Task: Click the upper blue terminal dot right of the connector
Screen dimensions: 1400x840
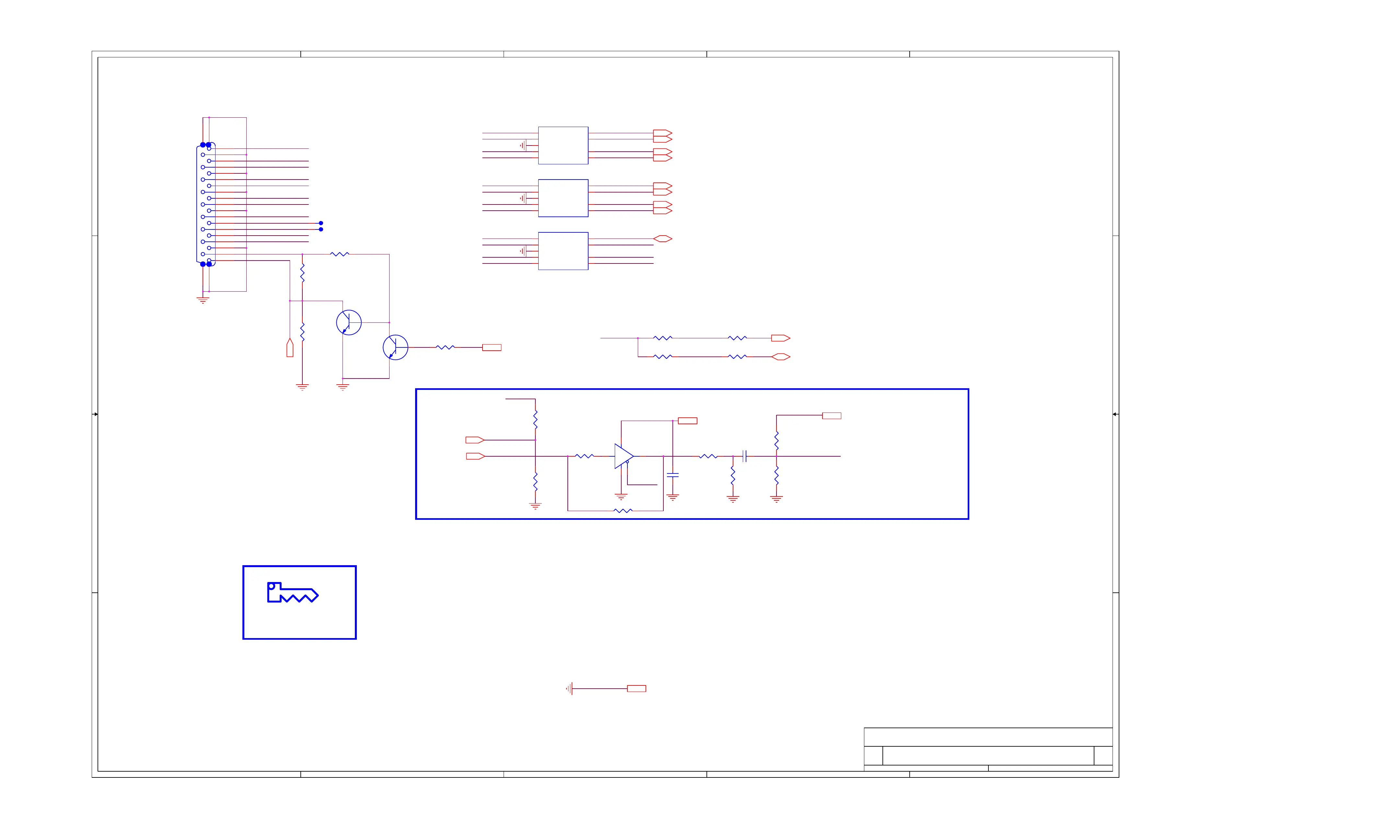Action: [321, 223]
